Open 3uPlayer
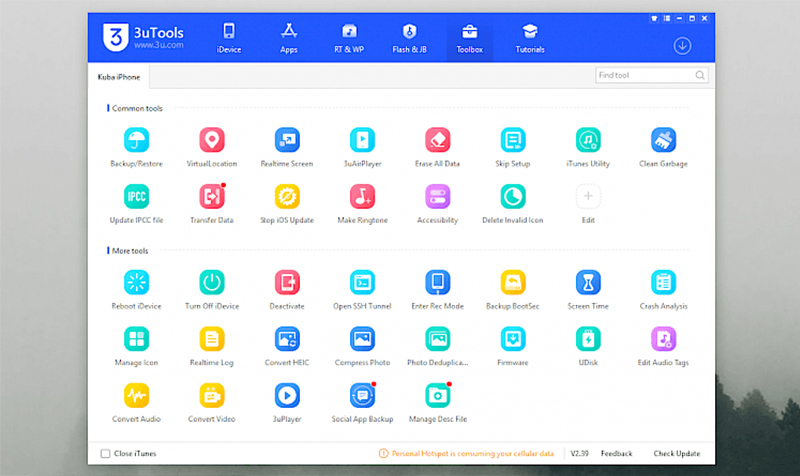This screenshot has height=476, width=800. 287,395
